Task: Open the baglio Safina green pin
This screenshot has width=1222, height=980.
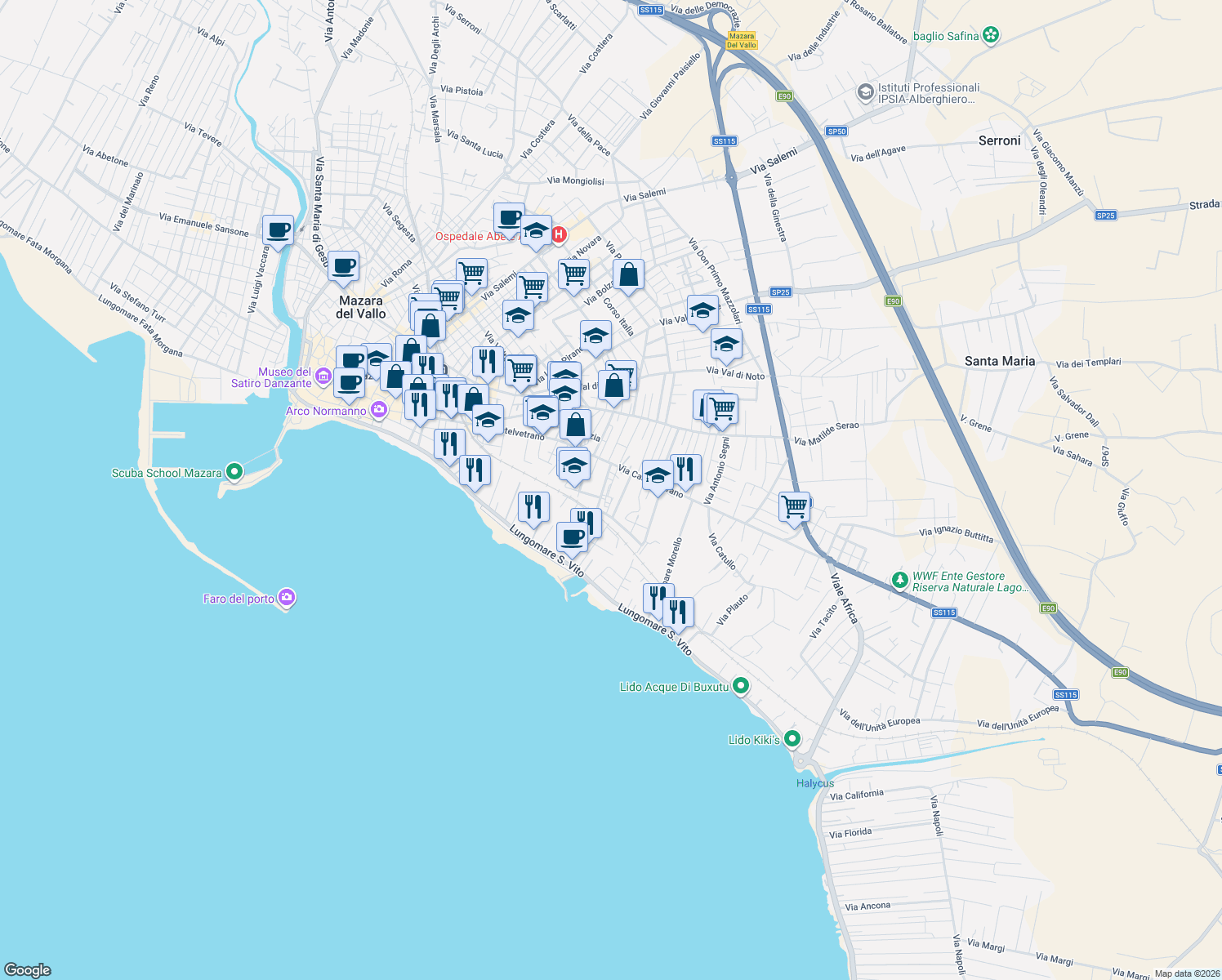Action: tap(991, 34)
